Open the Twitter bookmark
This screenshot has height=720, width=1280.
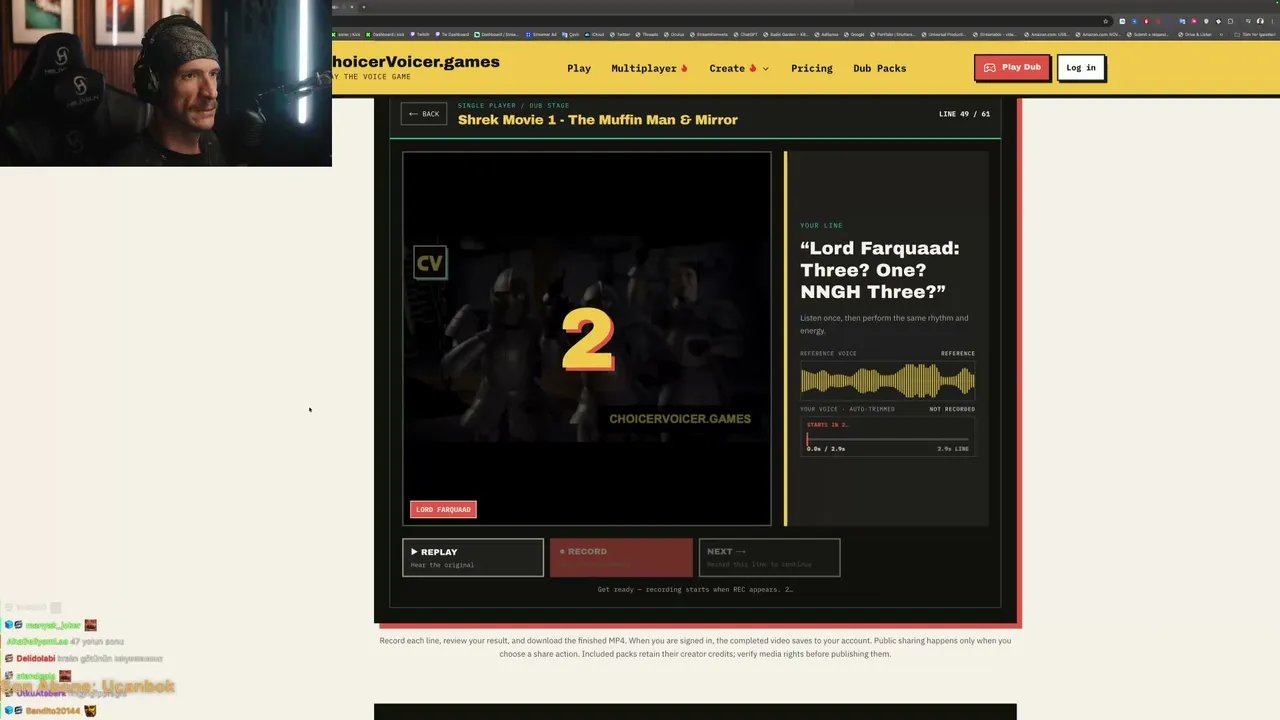click(621, 34)
